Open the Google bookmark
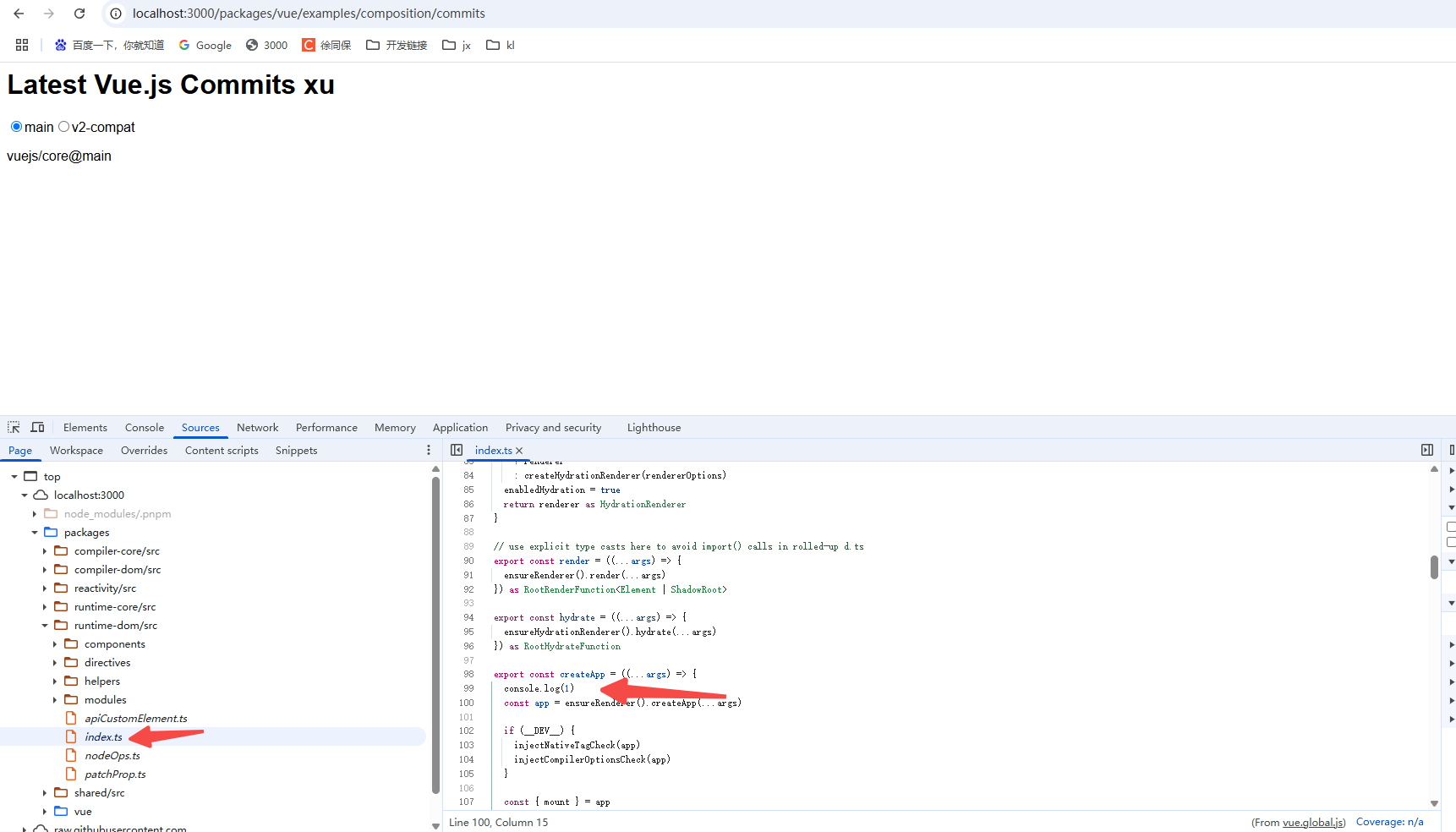The height and width of the screenshot is (832, 1456). 205,45
